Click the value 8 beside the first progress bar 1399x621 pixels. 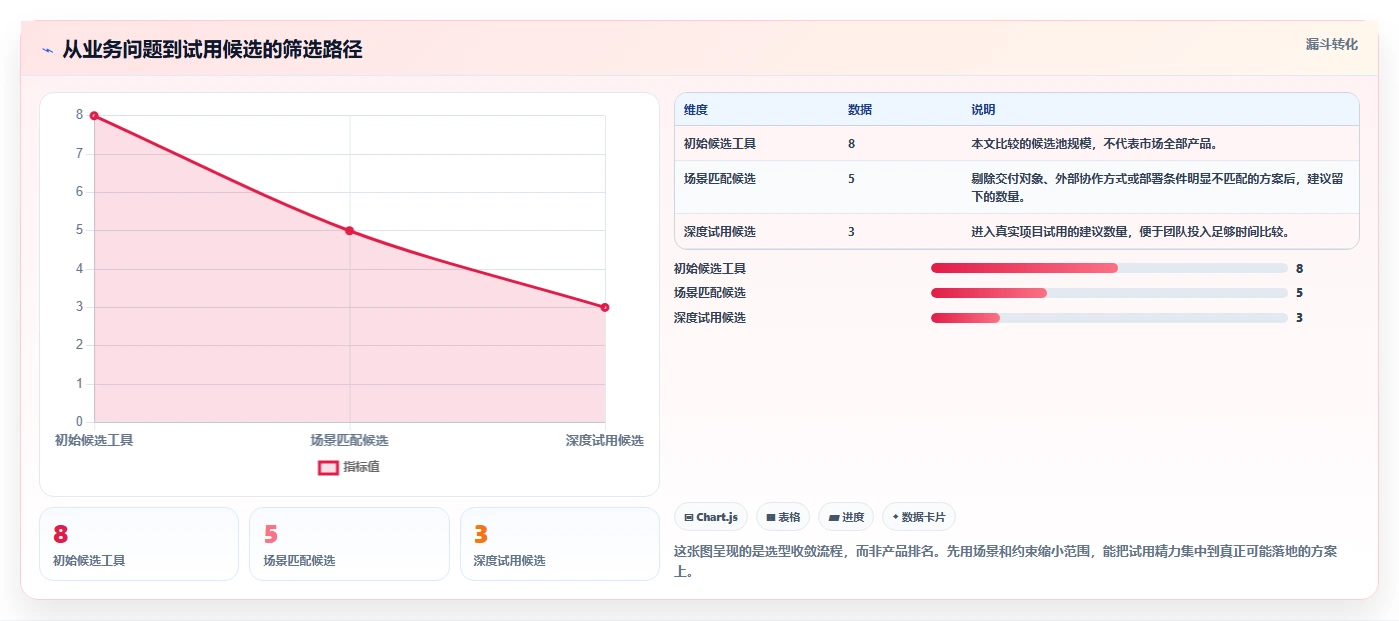[x=1300, y=269]
